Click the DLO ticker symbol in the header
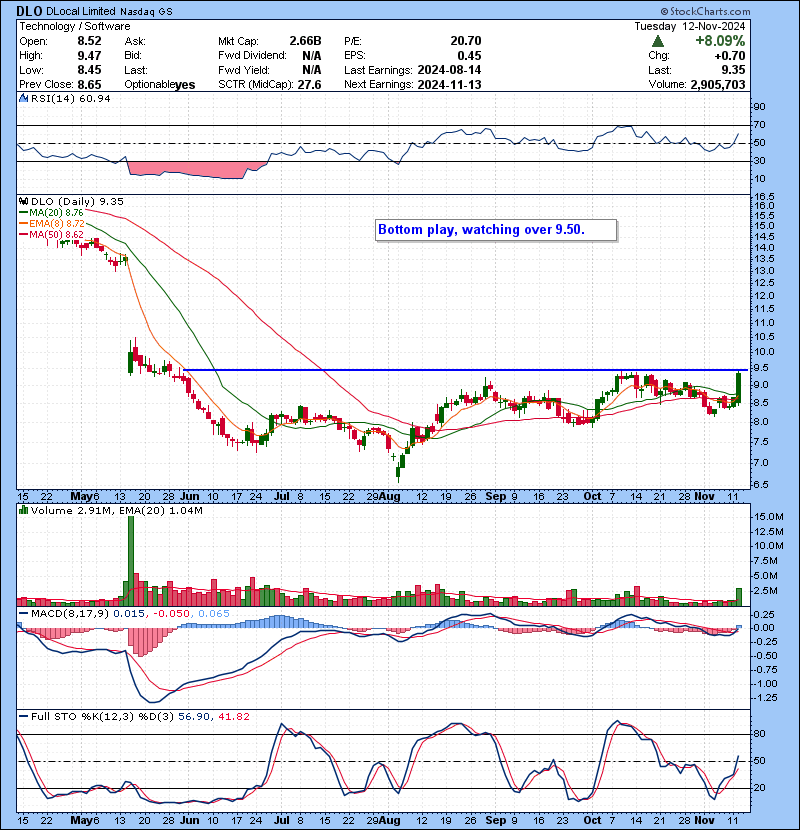This screenshot has height=830, width=800. tap(30, 11)
